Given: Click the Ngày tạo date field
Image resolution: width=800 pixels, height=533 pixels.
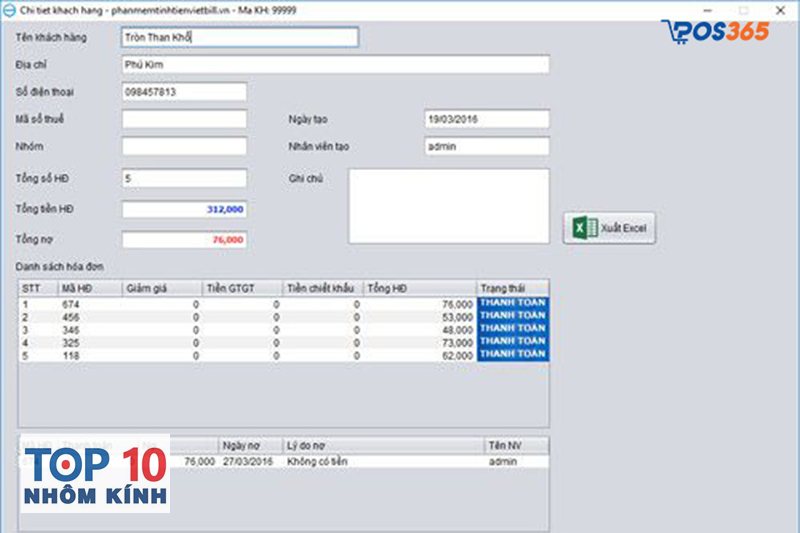Looking at the screenshot, I should pyautogui.click(x=486, y=119).
